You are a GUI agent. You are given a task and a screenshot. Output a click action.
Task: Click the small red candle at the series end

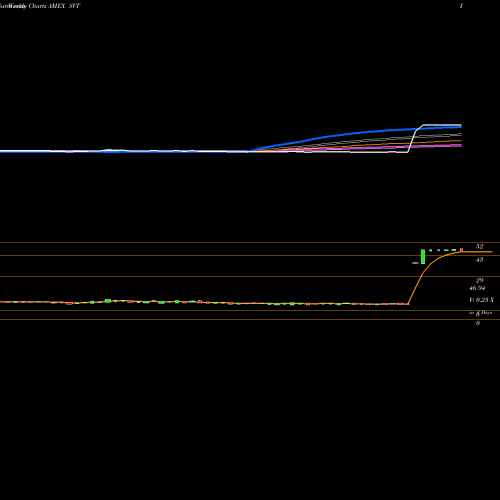tap(462, 250)
